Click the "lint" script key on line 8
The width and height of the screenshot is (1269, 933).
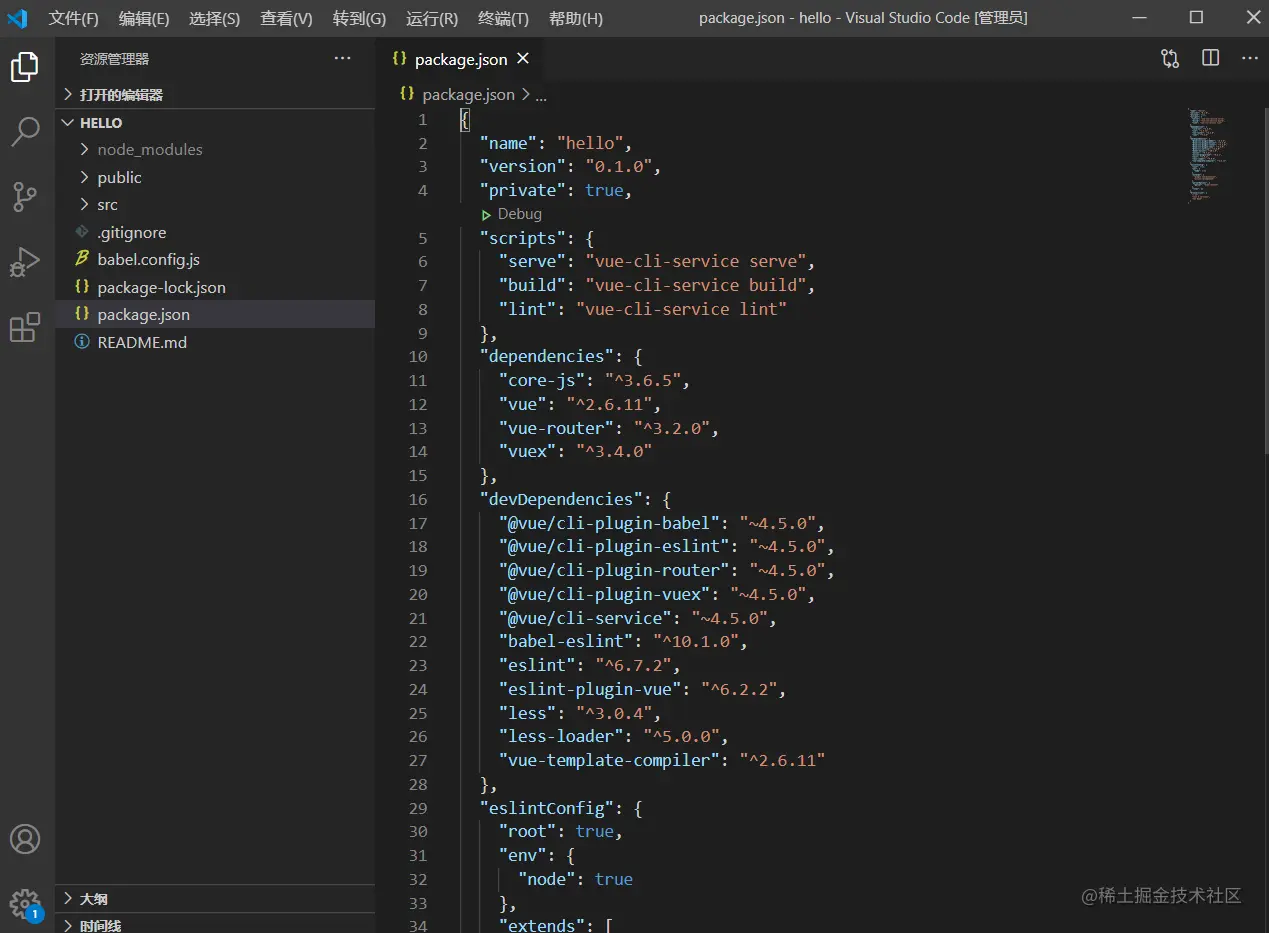[528, 309]
